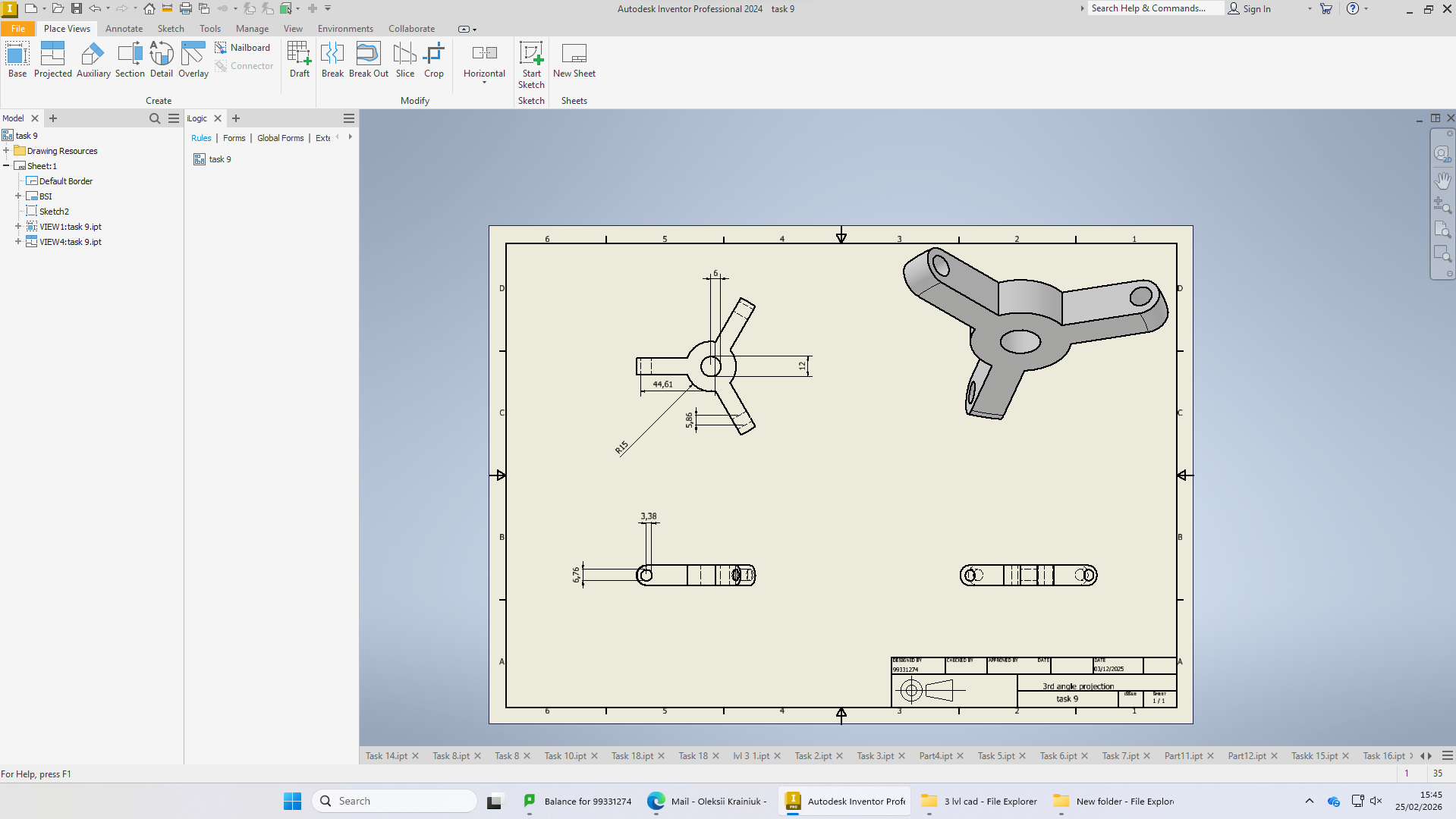
Task: Close the Task 8.ipt document tab
Action: click(477, 756)
